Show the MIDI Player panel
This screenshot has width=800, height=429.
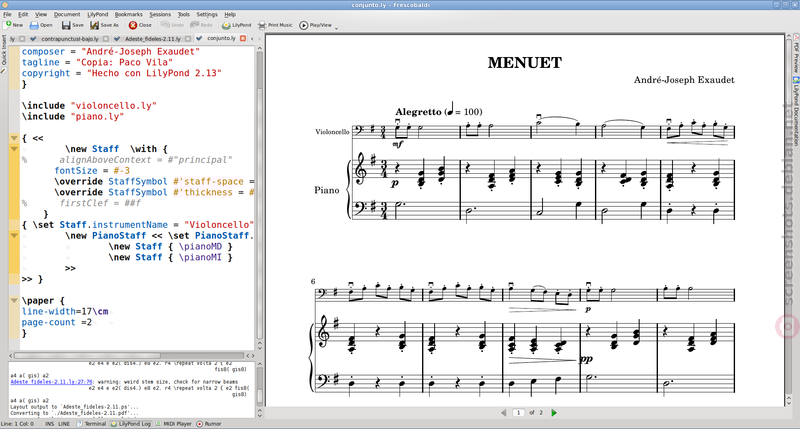173,424
